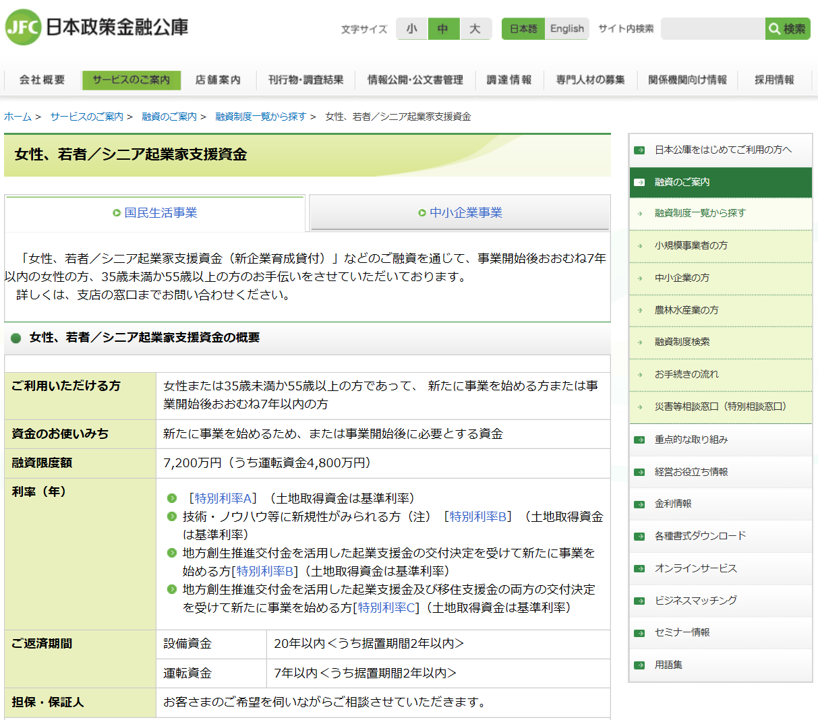This screenshot has width=818, height=720.
Task: Click arrow icon beside 金利情報
Action: pyautogui.click(x=639, y=505)
